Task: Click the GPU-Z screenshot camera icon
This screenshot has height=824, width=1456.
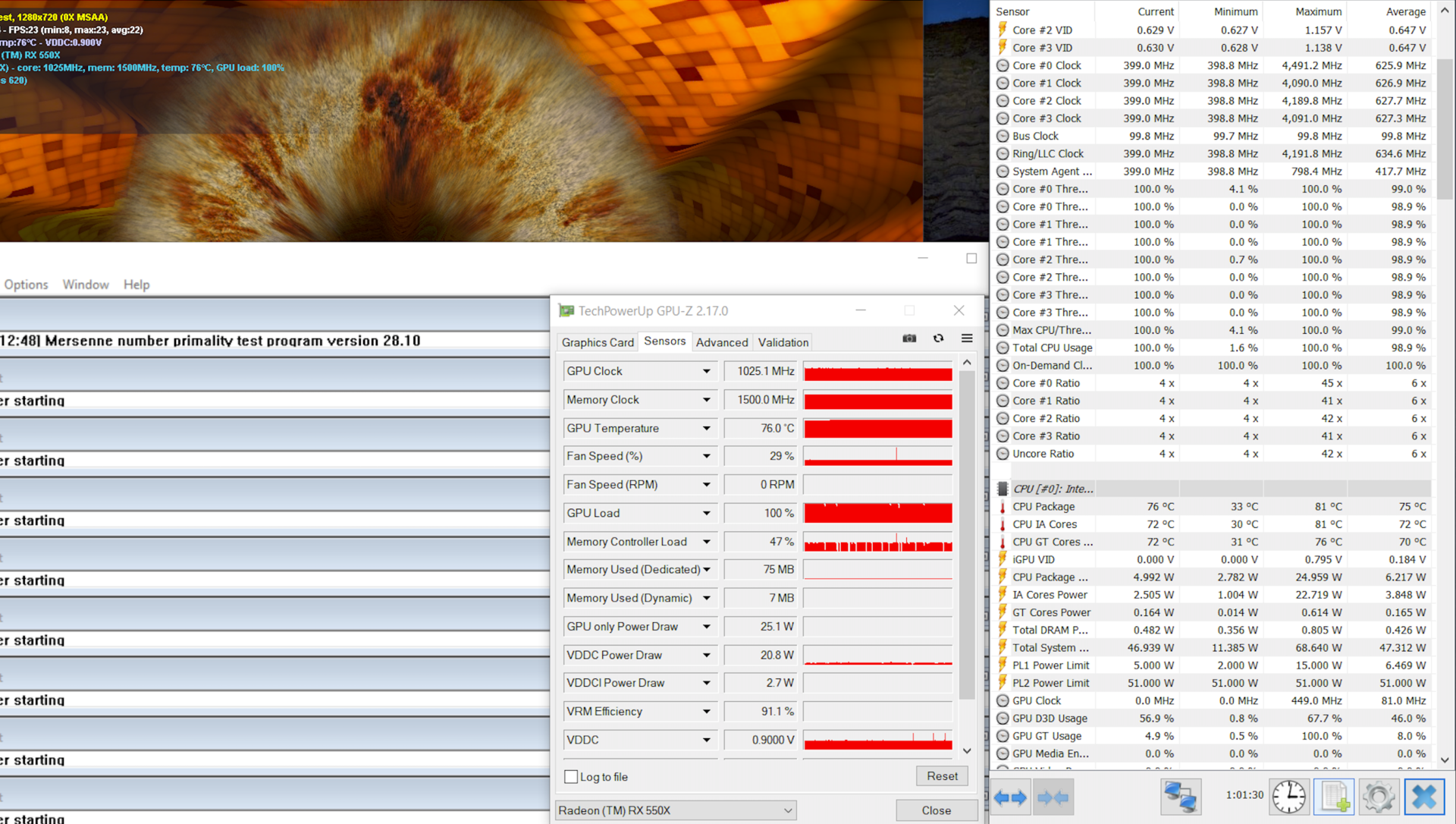Action: (909, 338)
